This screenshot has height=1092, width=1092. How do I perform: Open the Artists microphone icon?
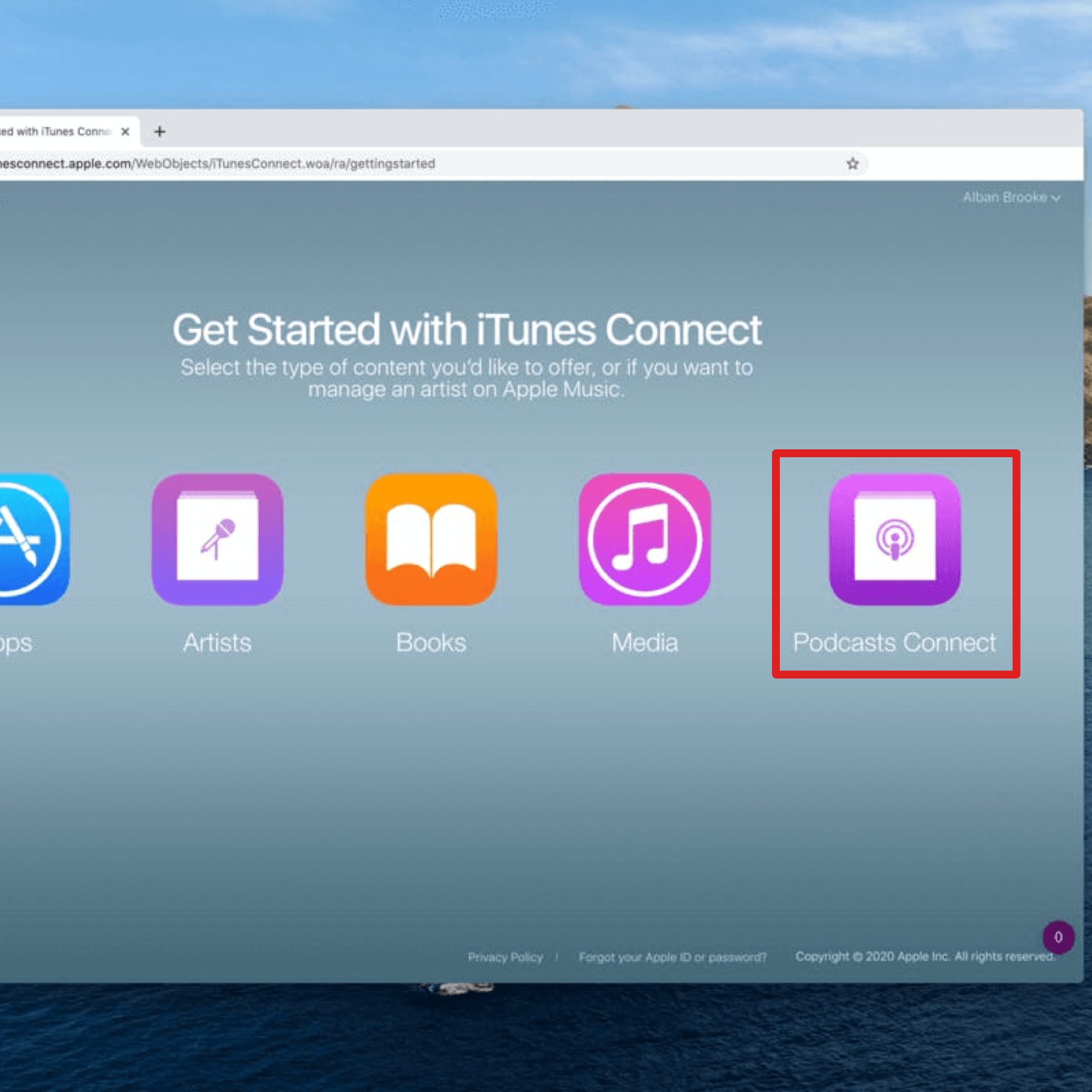pos(217,539)
